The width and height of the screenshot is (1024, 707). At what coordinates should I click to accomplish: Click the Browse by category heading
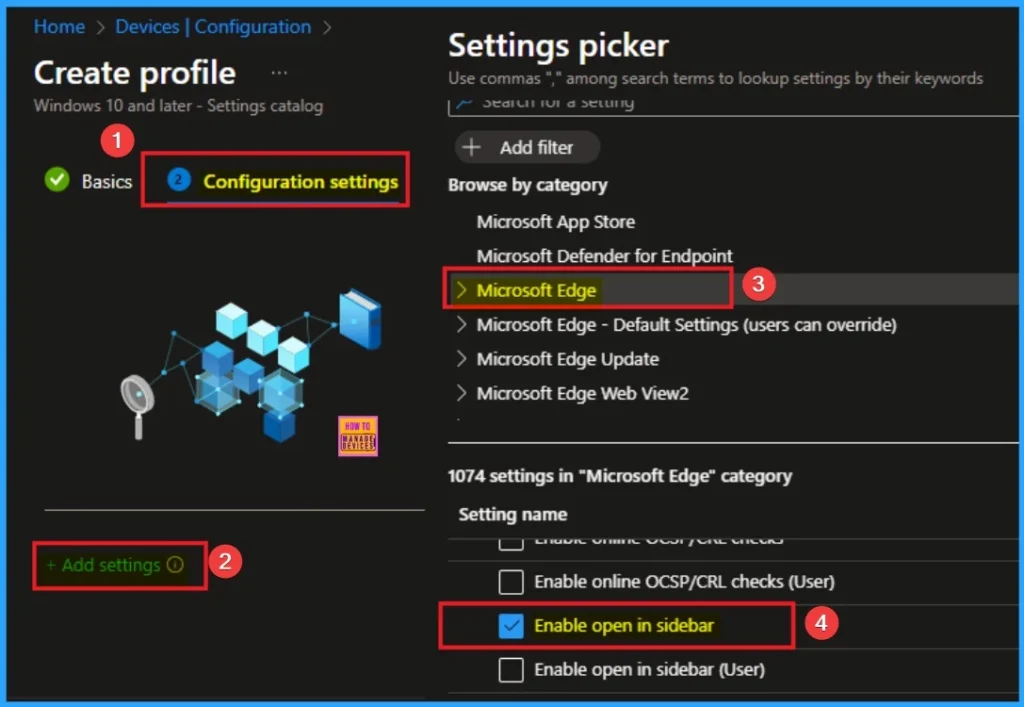point(528,185)
